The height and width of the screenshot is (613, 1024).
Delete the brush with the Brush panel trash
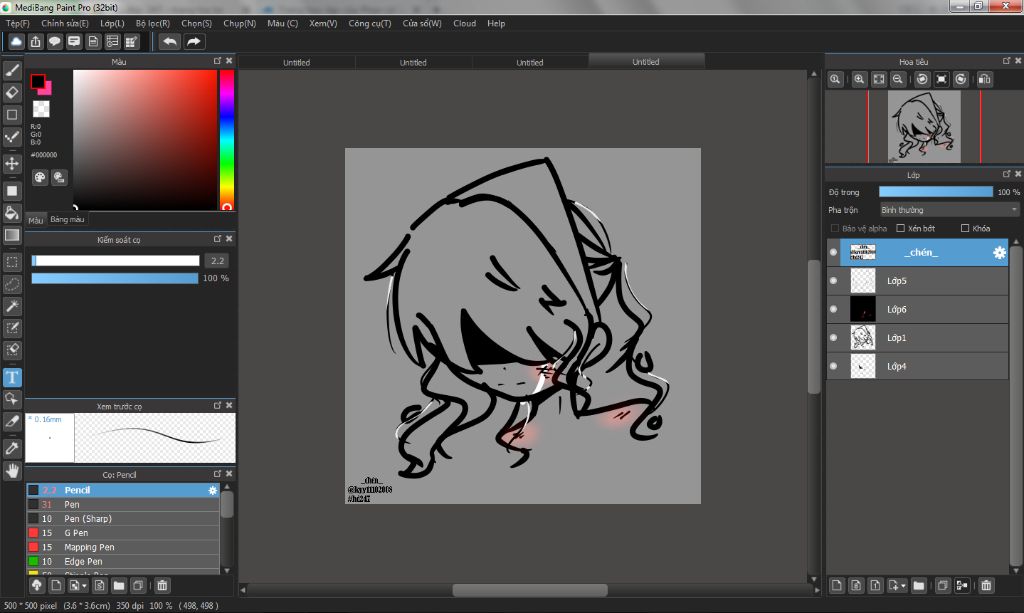162,586
